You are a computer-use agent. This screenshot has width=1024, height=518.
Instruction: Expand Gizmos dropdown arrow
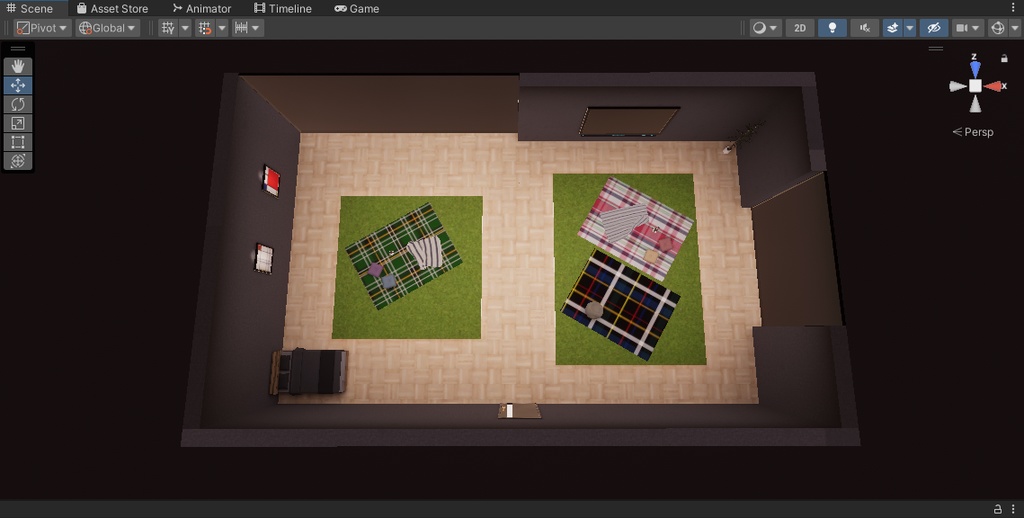pos(1014,28)
